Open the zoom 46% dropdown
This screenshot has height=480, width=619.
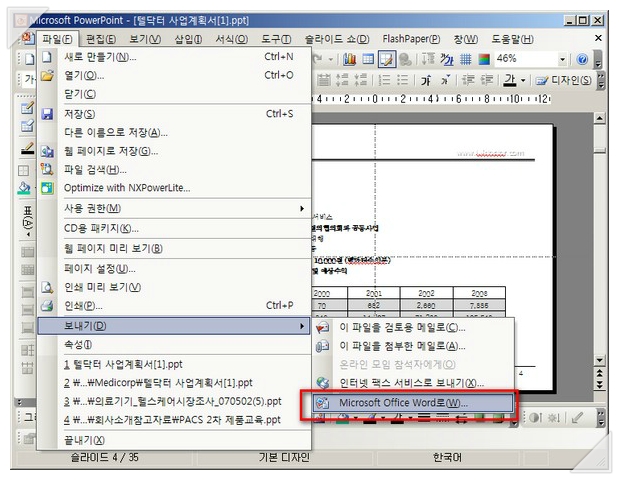pos(562,59)
